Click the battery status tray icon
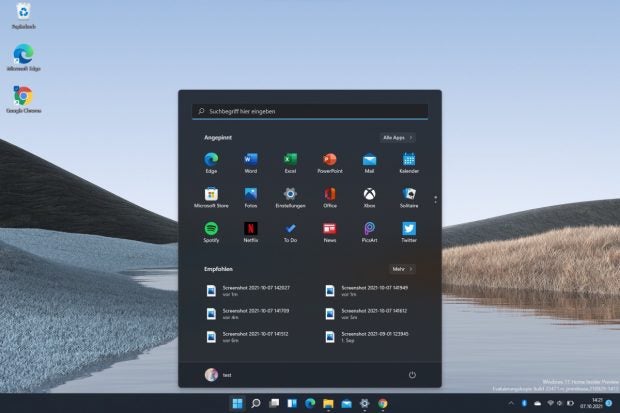This screenshot has height=413, width=620. coord(570,403)
